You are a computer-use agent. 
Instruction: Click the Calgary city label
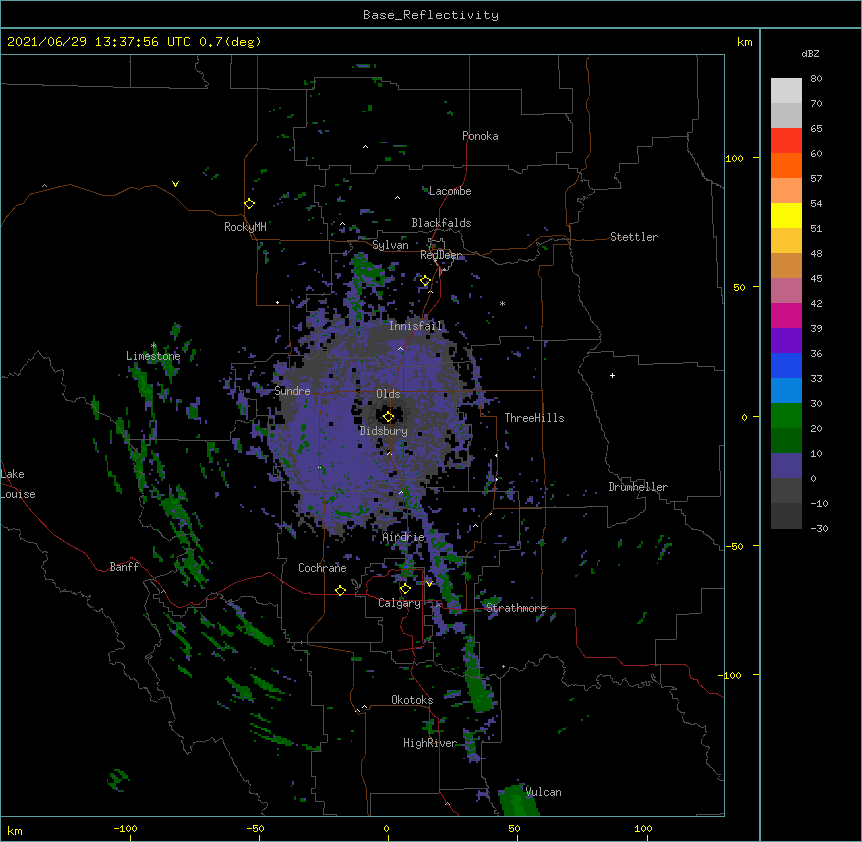(x=399, y=603)
